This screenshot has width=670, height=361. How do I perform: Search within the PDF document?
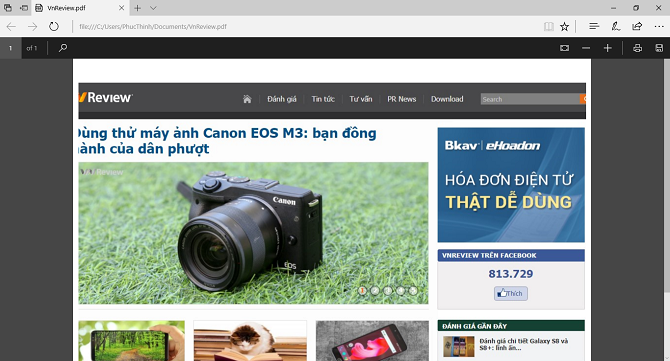[x=63, y=48]
